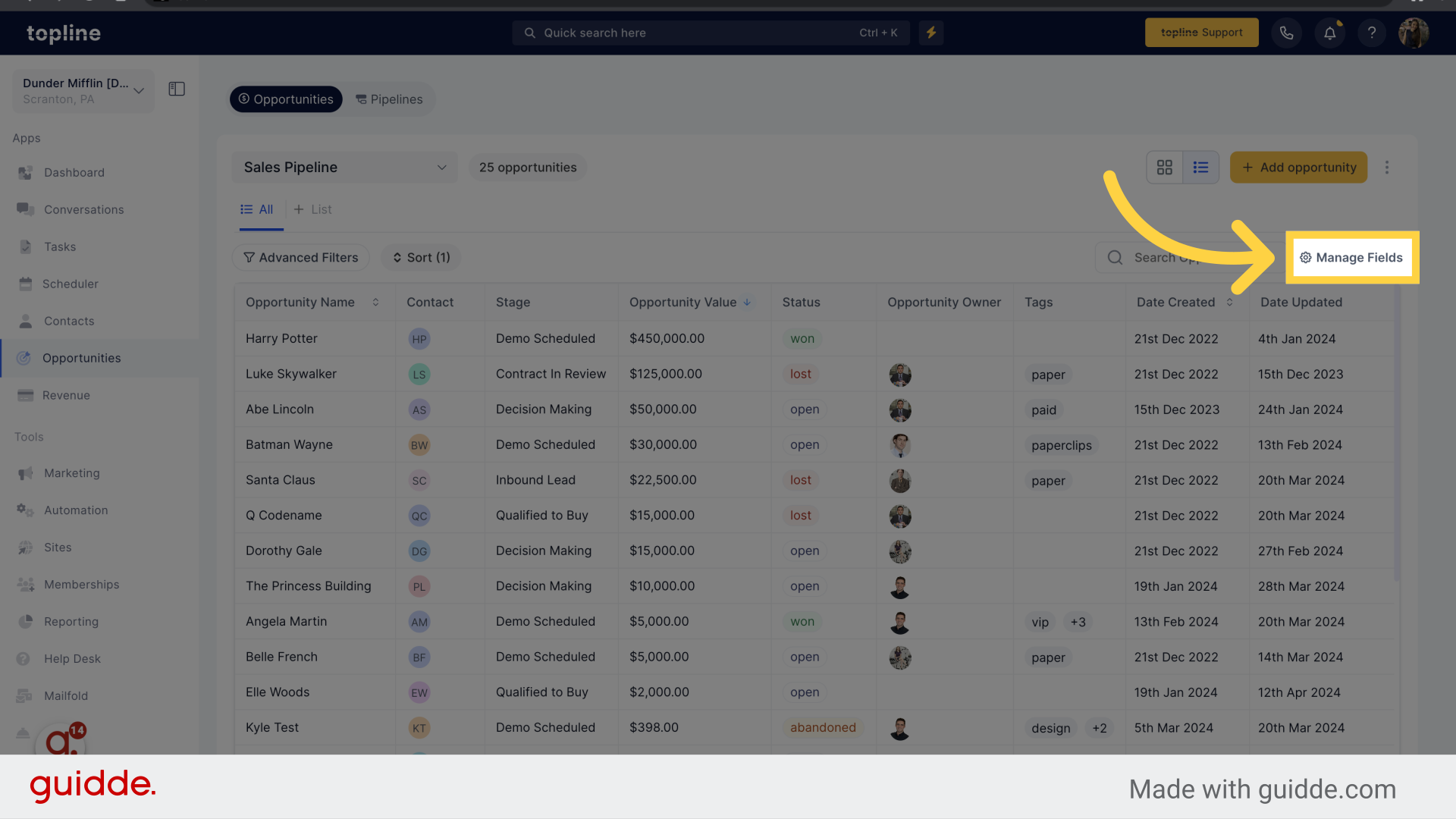Click the lightning bolt quick actions icon
Image resolution: width=1456 pixels, height=819 pixels.
tap(931, 33)
